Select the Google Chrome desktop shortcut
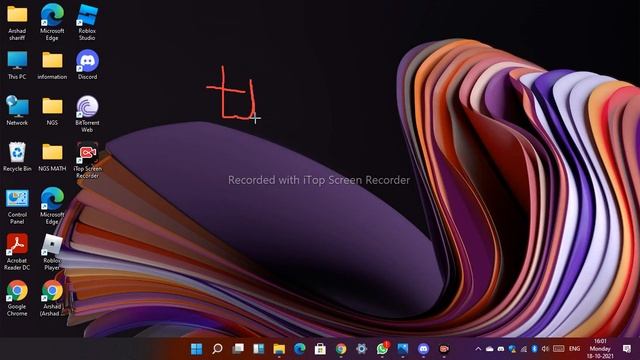 [x=17, y=299]
